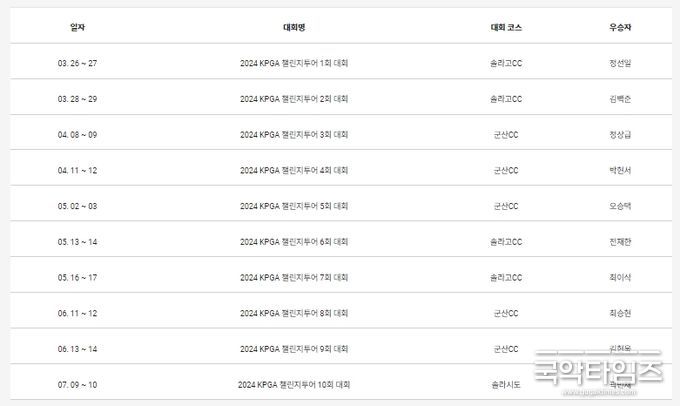Click 2024 KPGA 챌린지투어 7회 대회
Screen dimensions: 680x406
click(294, 278)
